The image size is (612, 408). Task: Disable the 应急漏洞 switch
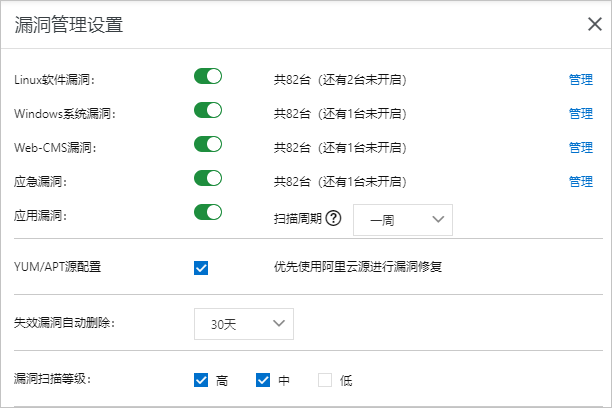[208, 178]
